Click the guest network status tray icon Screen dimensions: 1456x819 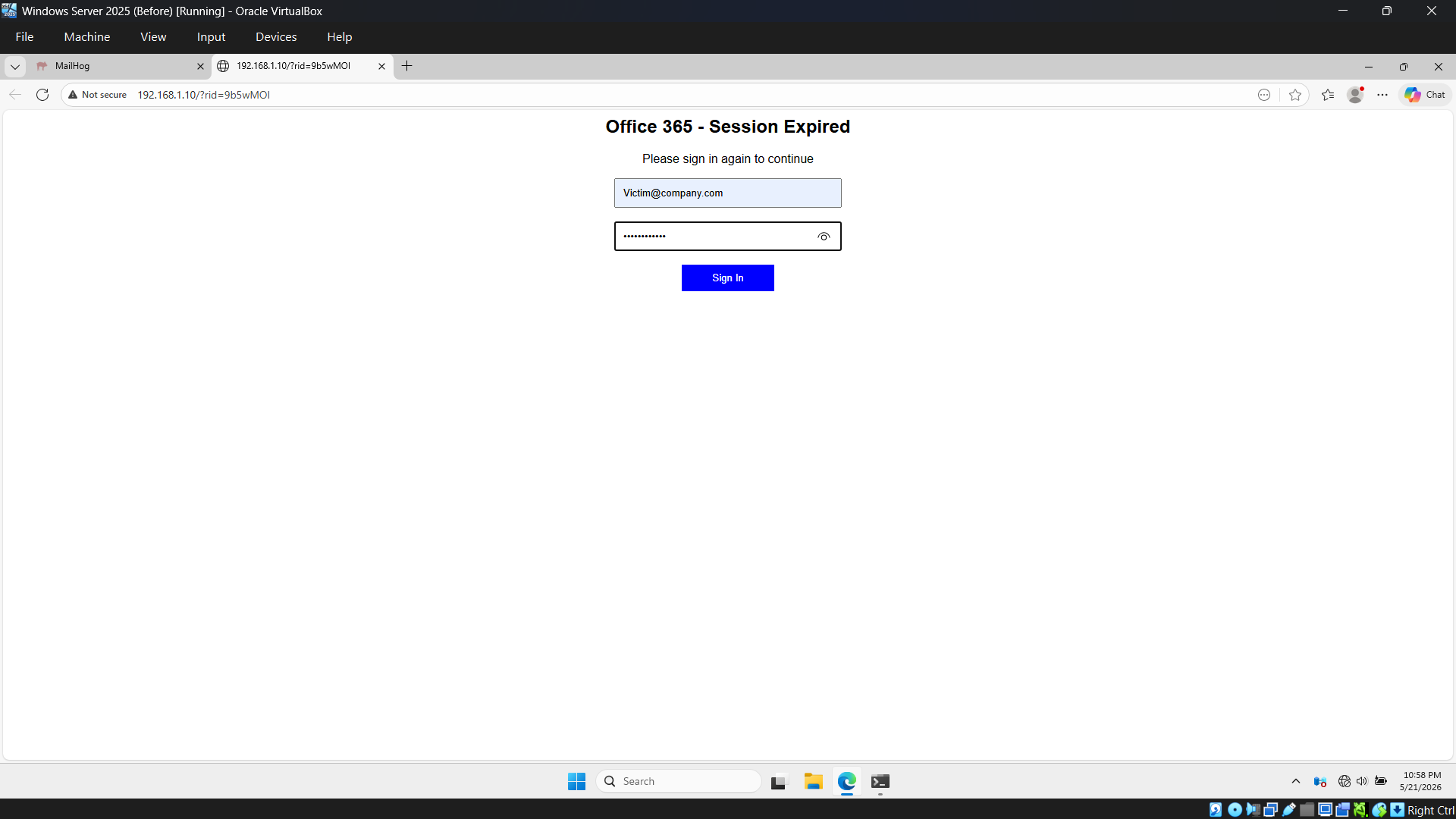tap(1345, 781)
